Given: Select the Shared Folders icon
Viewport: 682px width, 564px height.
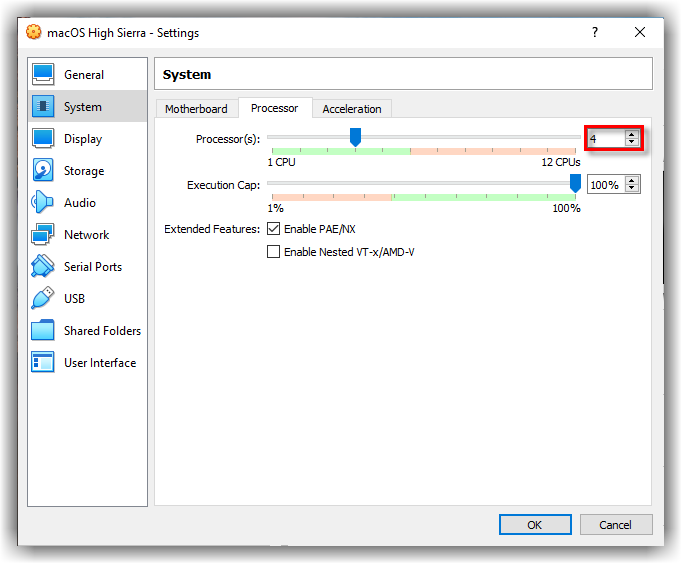Looking at the screenshot, I should 43,331.
